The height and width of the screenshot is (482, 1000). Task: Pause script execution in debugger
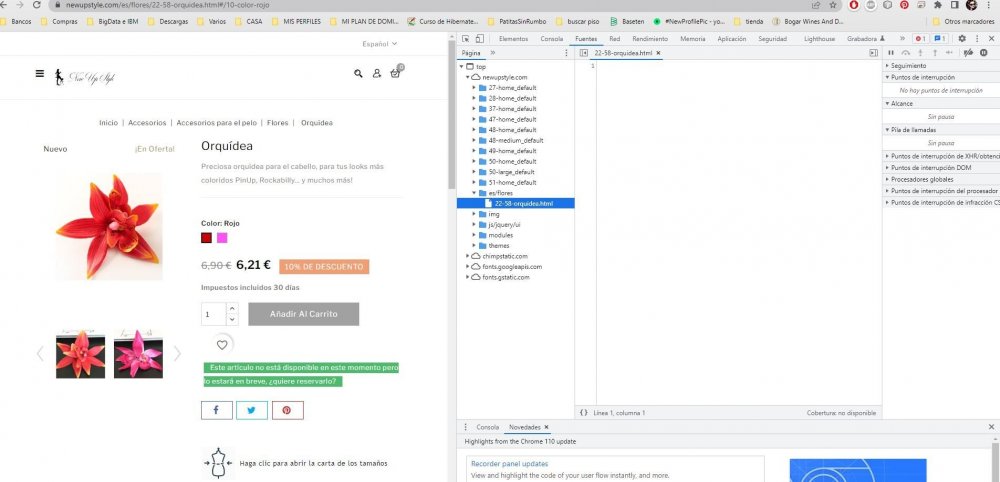pos(891,53)
